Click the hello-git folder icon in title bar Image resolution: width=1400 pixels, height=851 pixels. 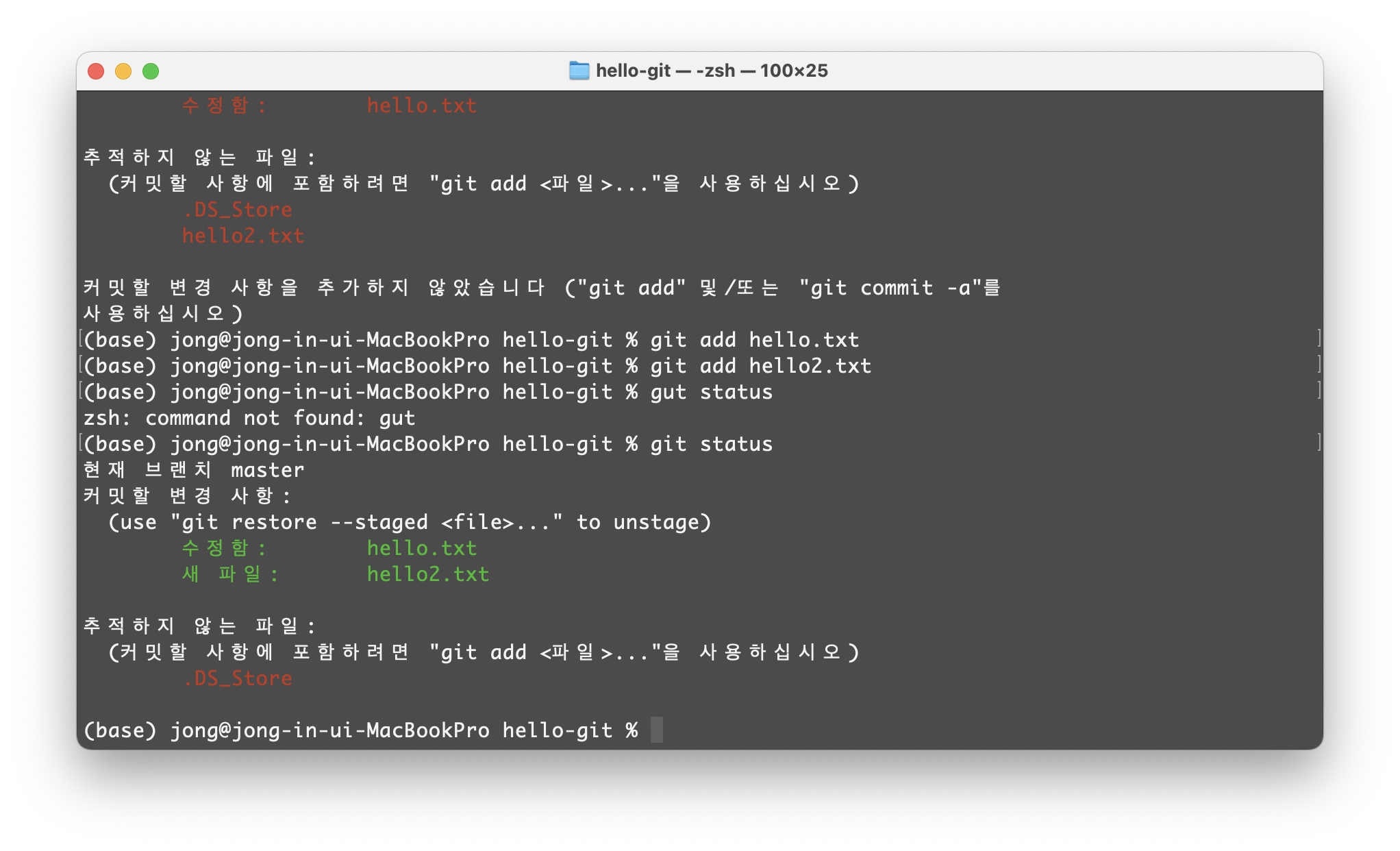pos(579,71)
